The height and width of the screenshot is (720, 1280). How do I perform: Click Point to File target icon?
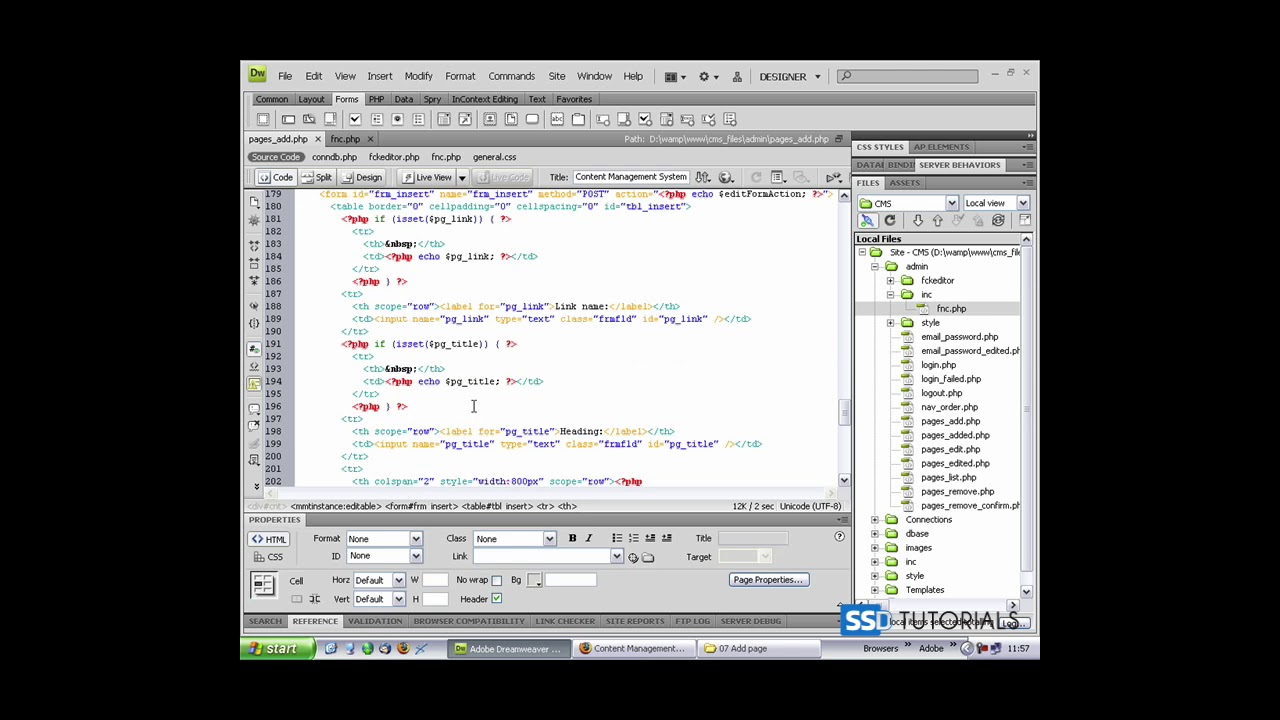pos(633,557)
